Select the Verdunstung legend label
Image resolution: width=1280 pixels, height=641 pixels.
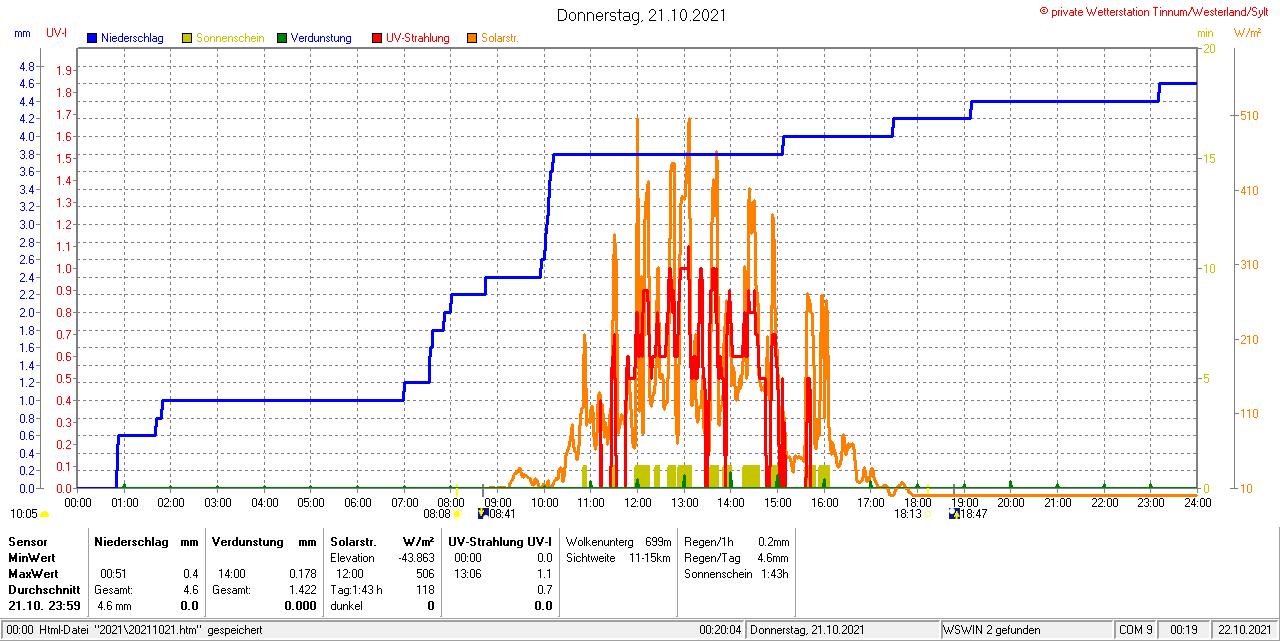[x=321, y=38]
